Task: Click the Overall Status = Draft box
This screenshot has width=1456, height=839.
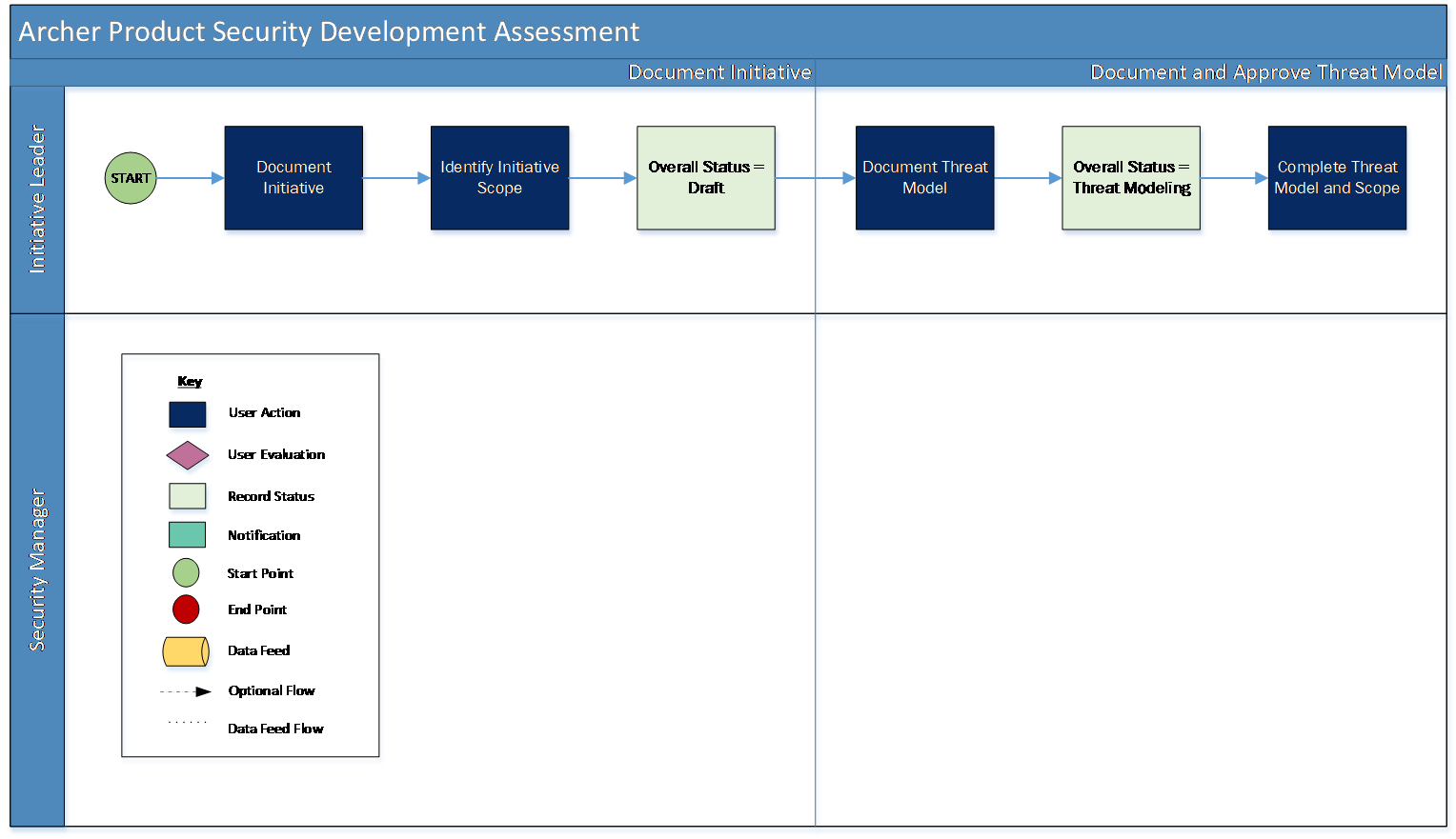Action: click(x=706, y=178)
